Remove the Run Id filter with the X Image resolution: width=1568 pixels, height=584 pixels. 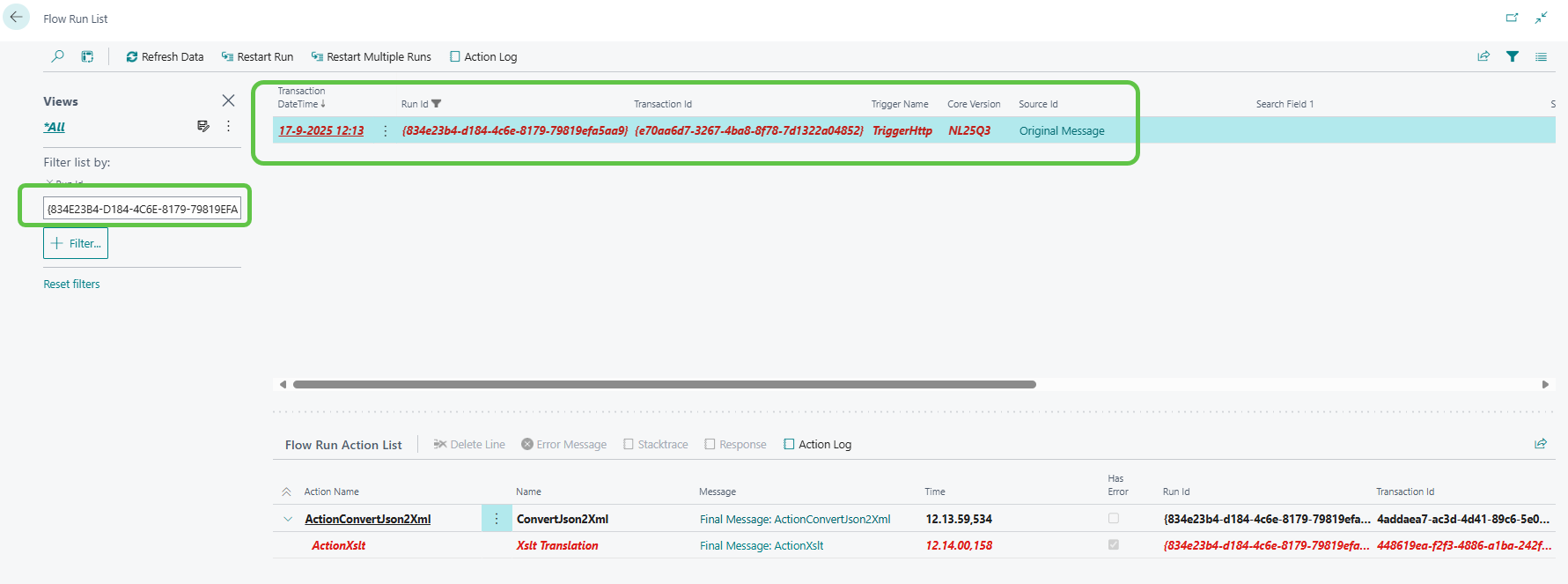coord(49,182)
